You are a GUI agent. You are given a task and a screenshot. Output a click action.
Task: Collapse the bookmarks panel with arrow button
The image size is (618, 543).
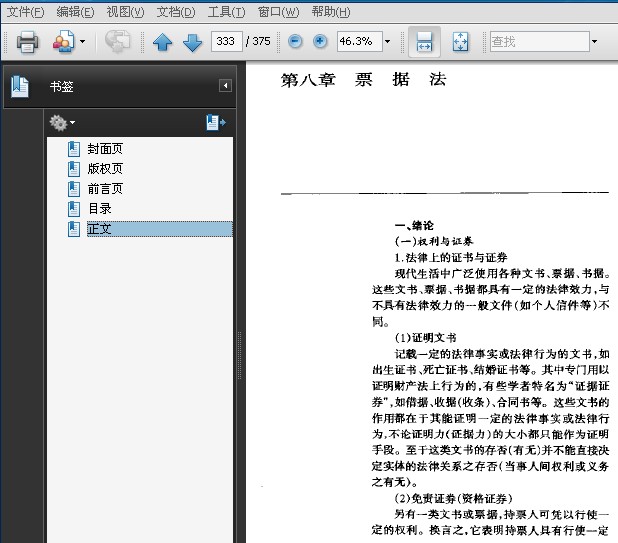pos(225,86)
